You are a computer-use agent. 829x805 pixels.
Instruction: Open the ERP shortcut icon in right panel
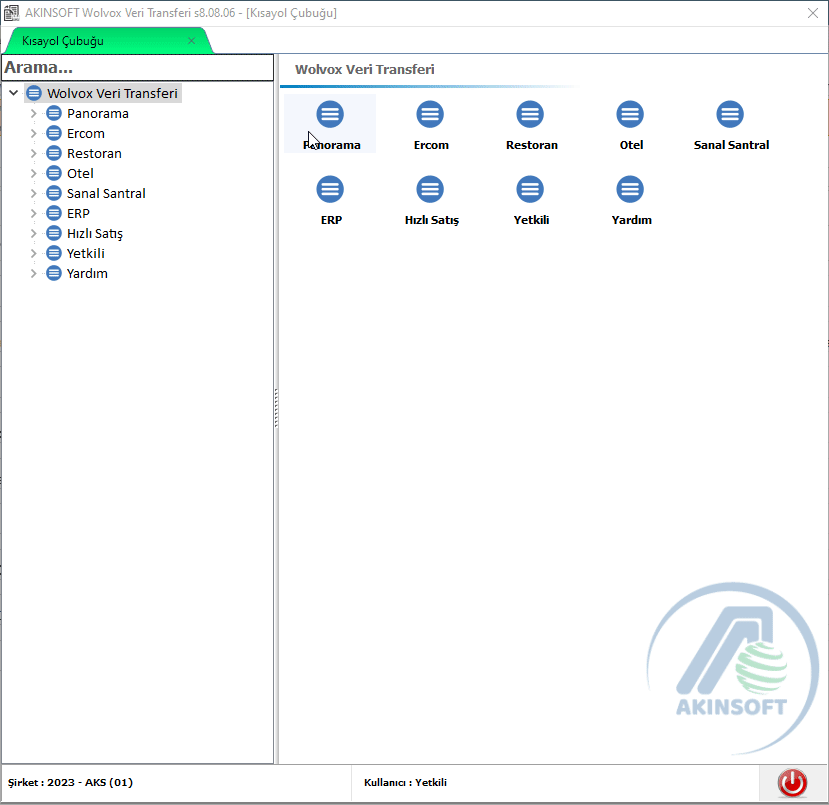click(330, 189)
